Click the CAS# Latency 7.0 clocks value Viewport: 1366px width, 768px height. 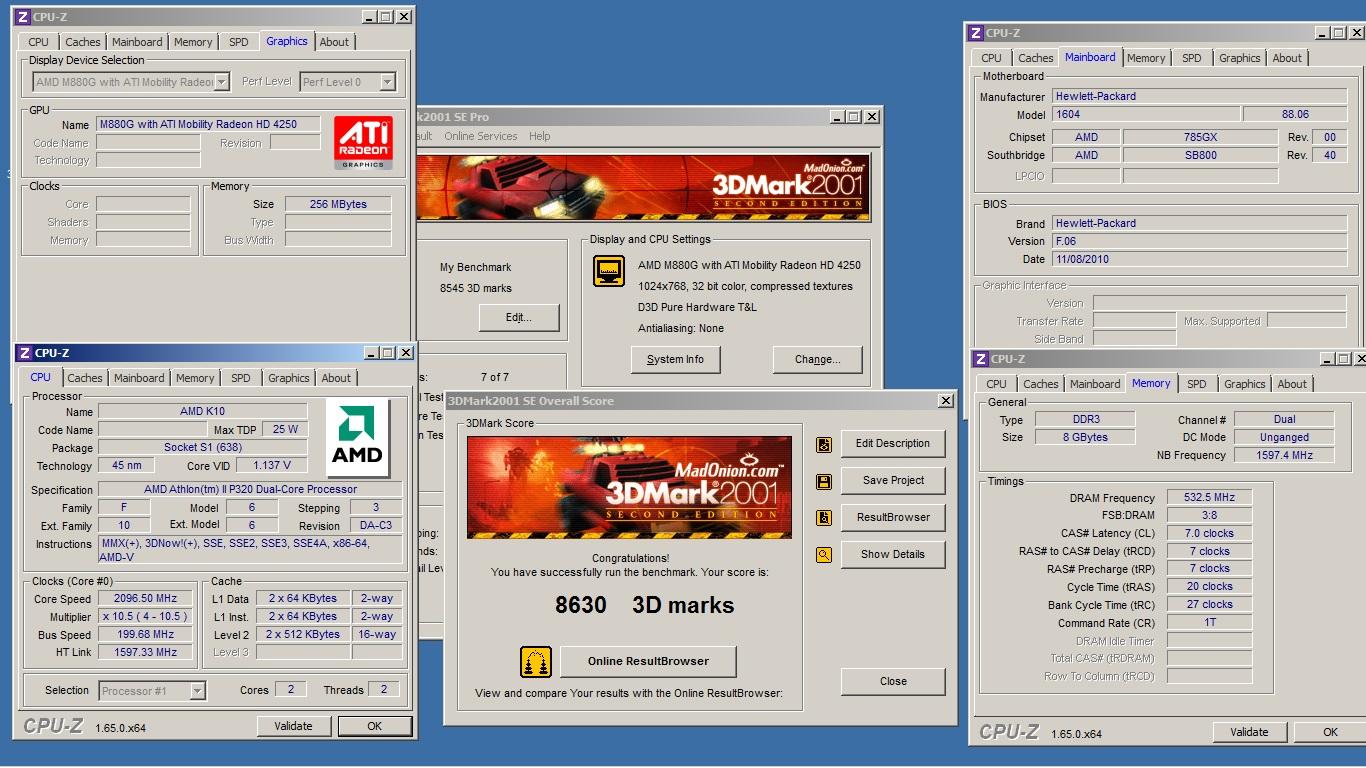[1209, 534]
